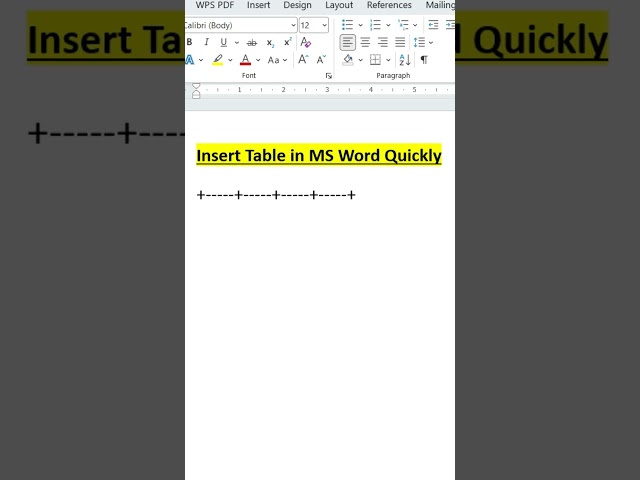Viewport: 640px width, 480px height.
Task: Open the WPS PDF tab
Action: pyautogui.click(x=215, y=5)
